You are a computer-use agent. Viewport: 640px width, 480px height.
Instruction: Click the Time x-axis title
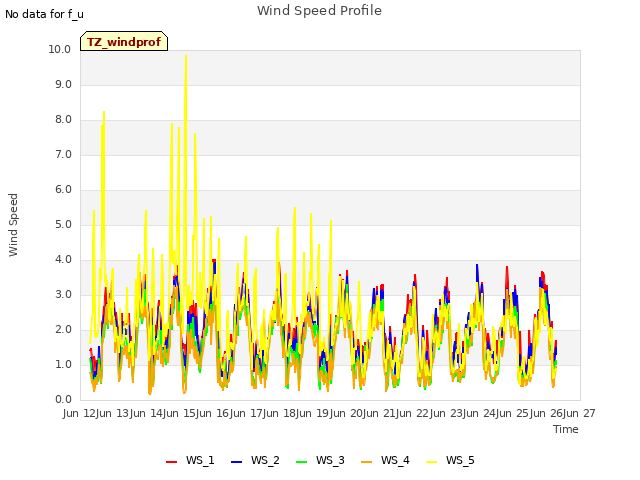566,429
